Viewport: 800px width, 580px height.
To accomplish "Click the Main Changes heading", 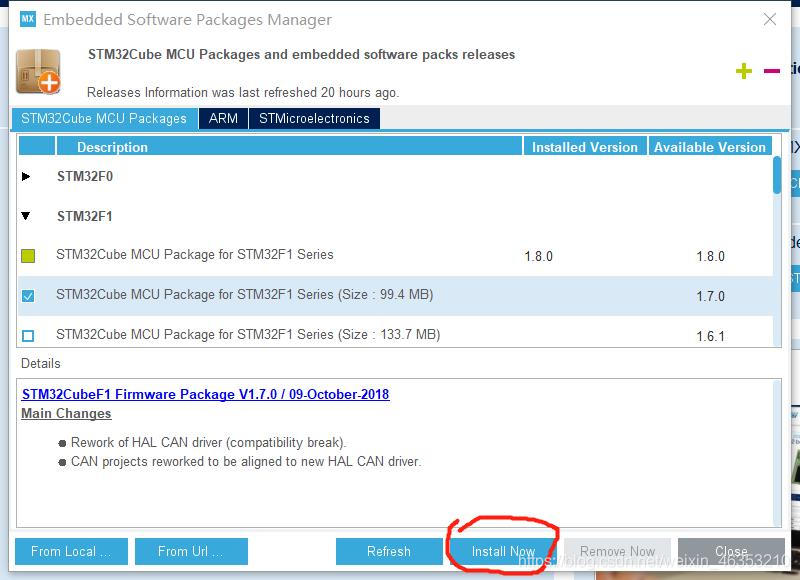I will [x=66, y=413].
